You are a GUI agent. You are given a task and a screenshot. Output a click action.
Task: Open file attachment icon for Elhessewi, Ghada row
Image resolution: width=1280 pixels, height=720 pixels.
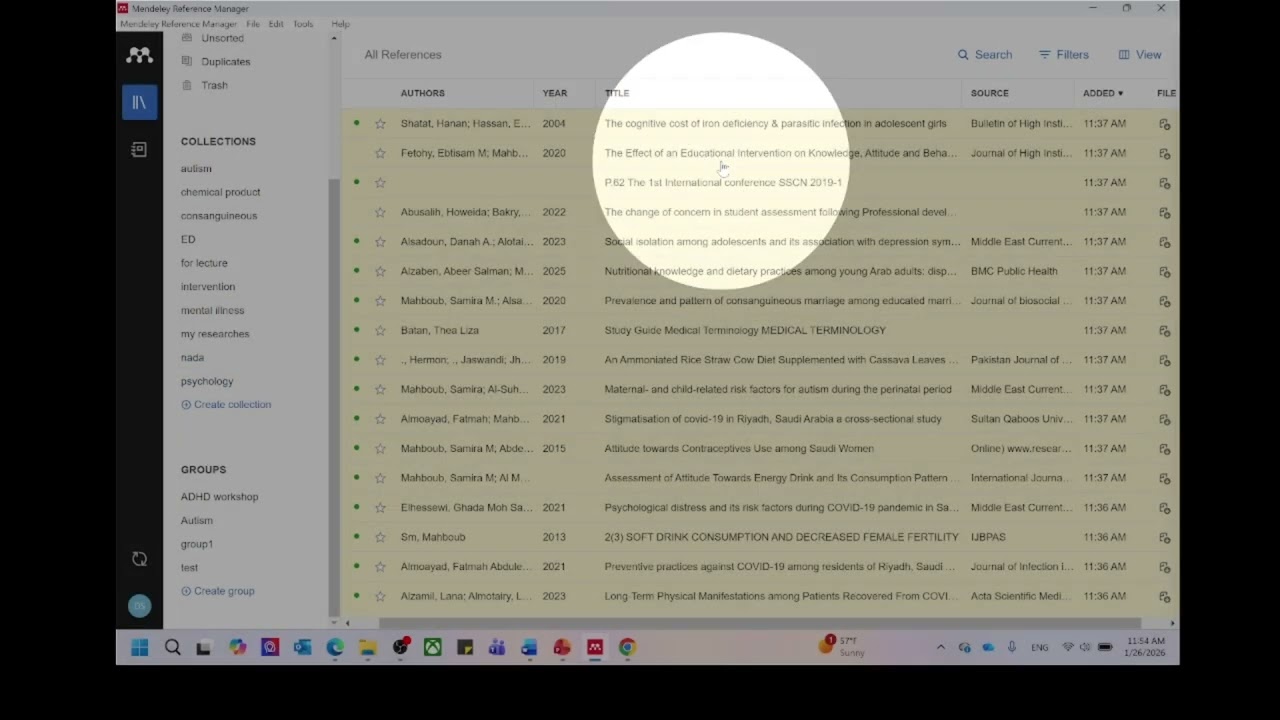tap(1164, 508)
